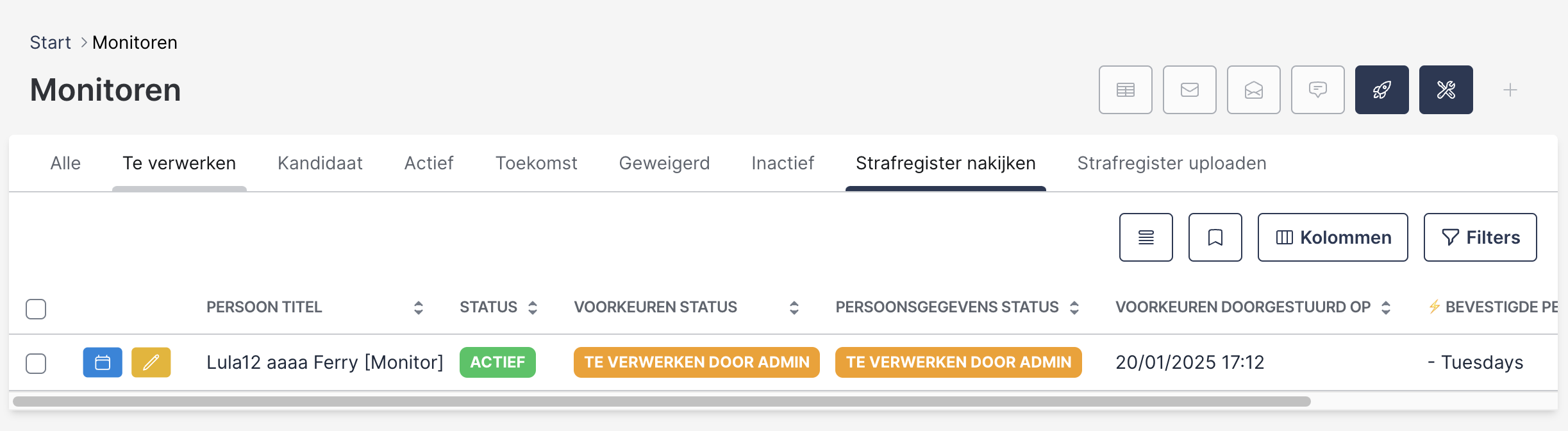The width and height of the screenshot is (1568, 431).
Task: Check the select-all header checkbox
Action: coord(36,308)
